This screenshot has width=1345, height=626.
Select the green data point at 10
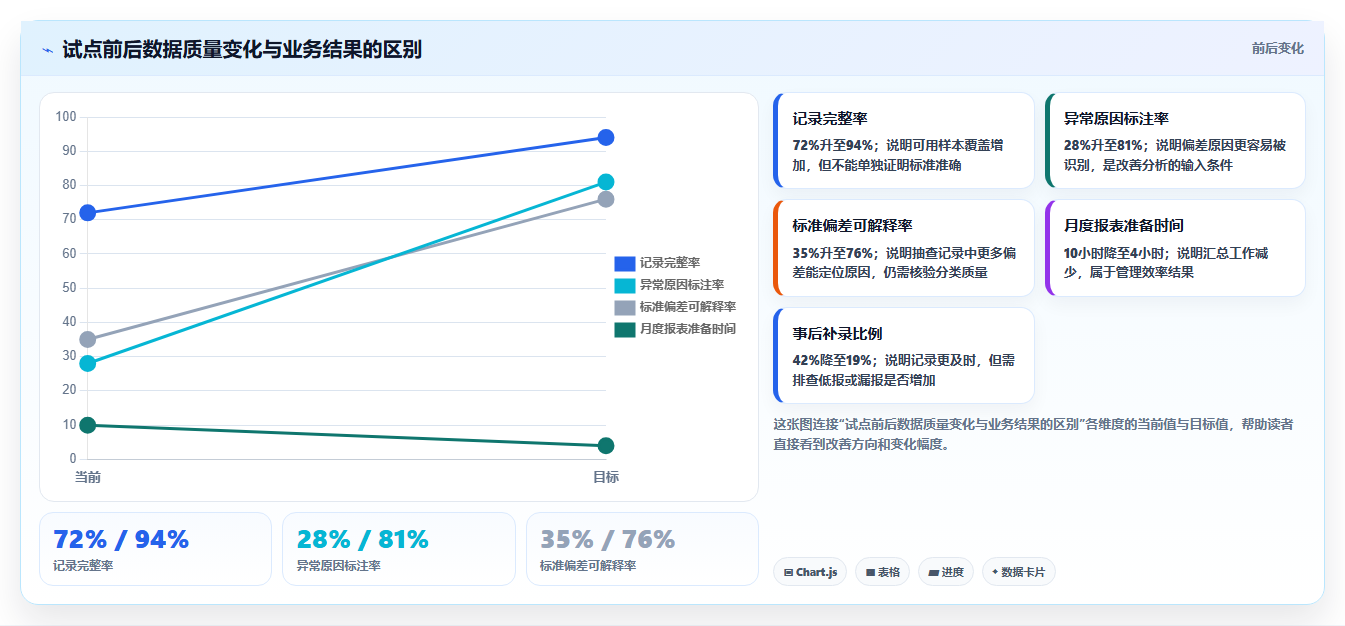[x=88, y=425]
